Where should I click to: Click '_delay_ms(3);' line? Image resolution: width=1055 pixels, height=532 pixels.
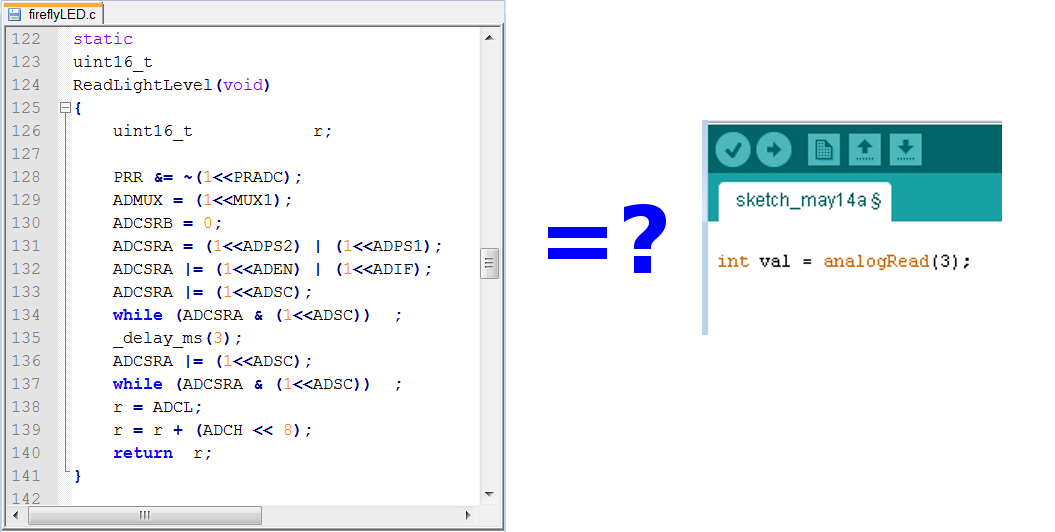(x=178, y=338)
